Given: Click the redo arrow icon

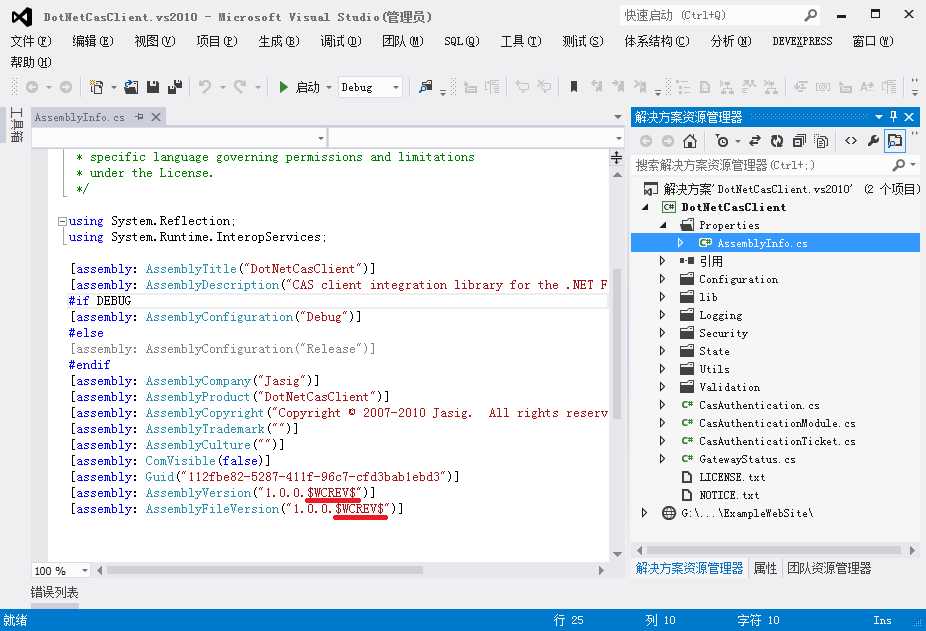Looking at the screenshot, I should tap(240, 87).
